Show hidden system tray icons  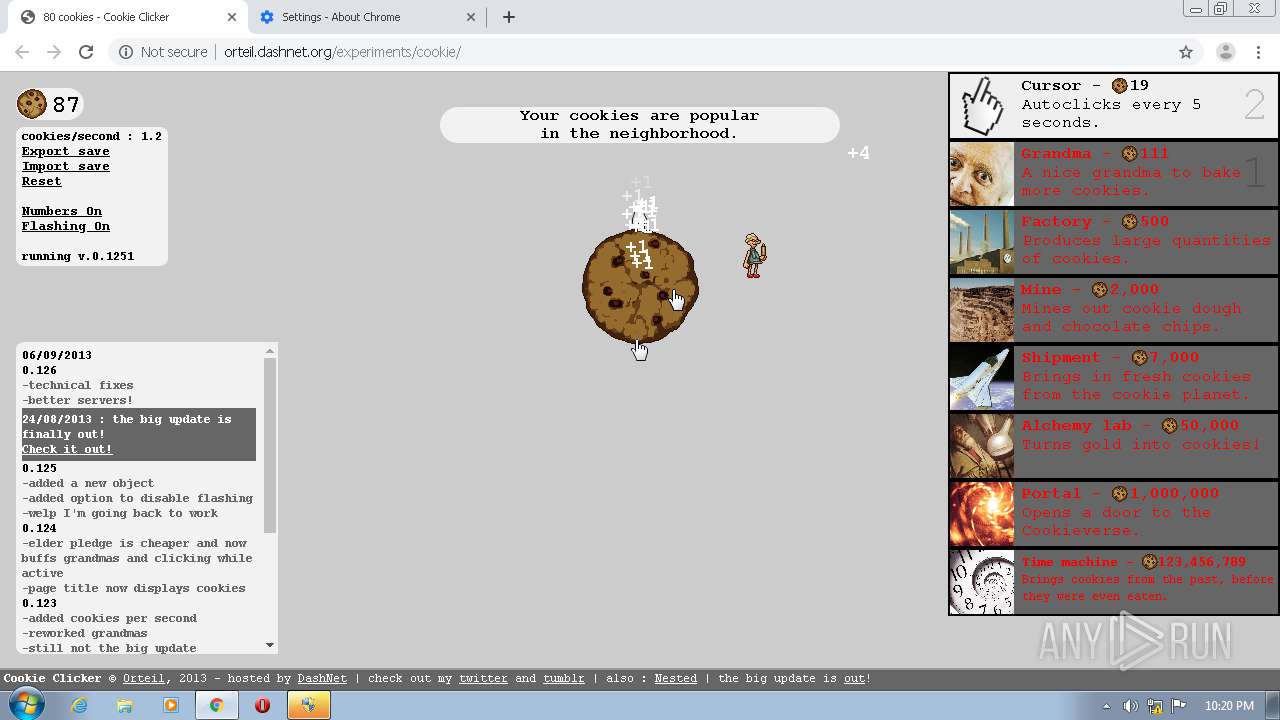[1106, 706]
